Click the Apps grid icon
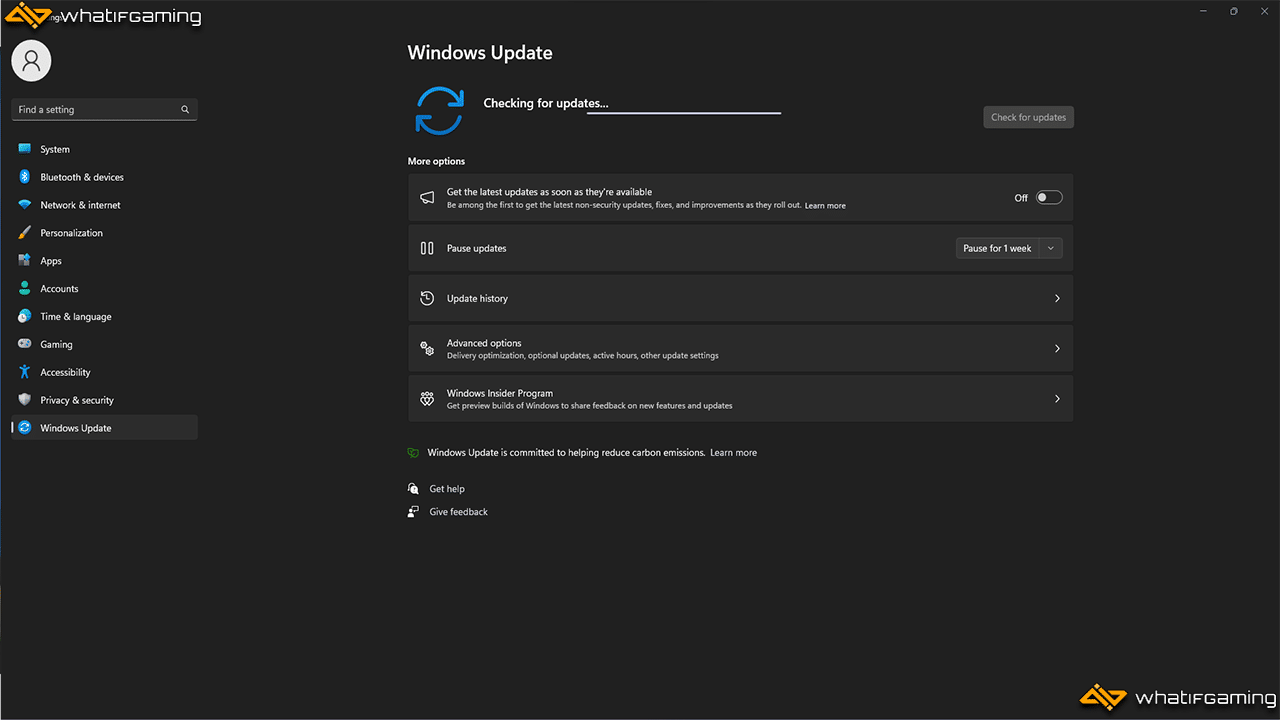Screen dimensions: 1280x720 (24, 261)
